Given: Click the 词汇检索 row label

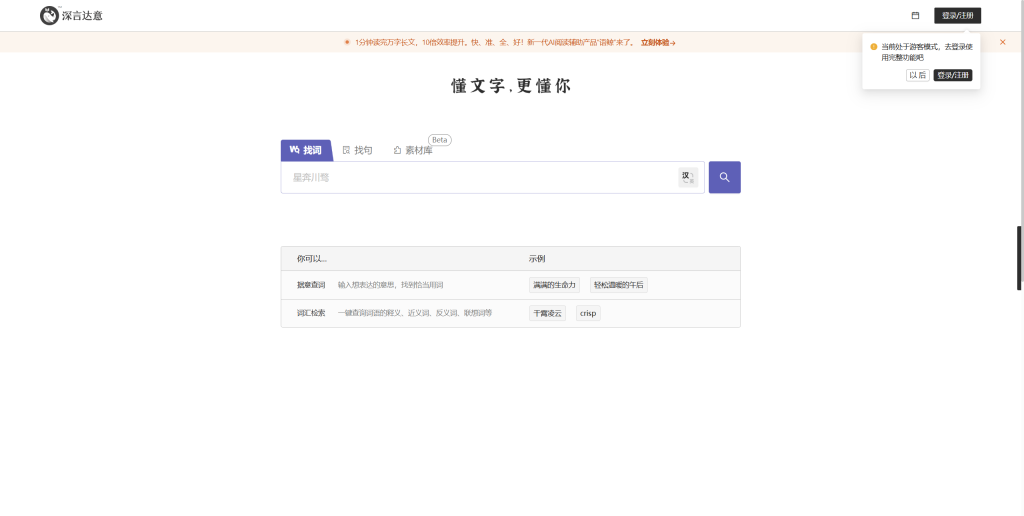Looking at the screenshot, I should [311, 313].
